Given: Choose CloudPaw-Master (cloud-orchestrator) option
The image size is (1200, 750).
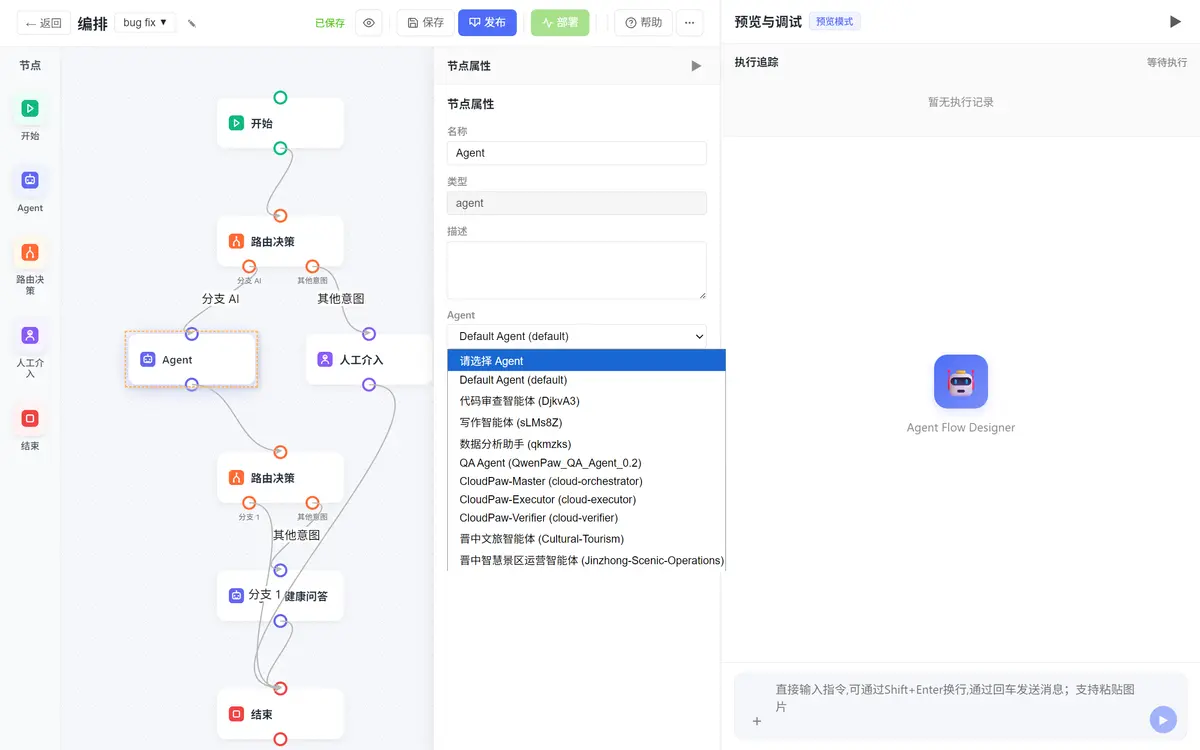Looking at the screenshot, I should [x=586, y=481].
